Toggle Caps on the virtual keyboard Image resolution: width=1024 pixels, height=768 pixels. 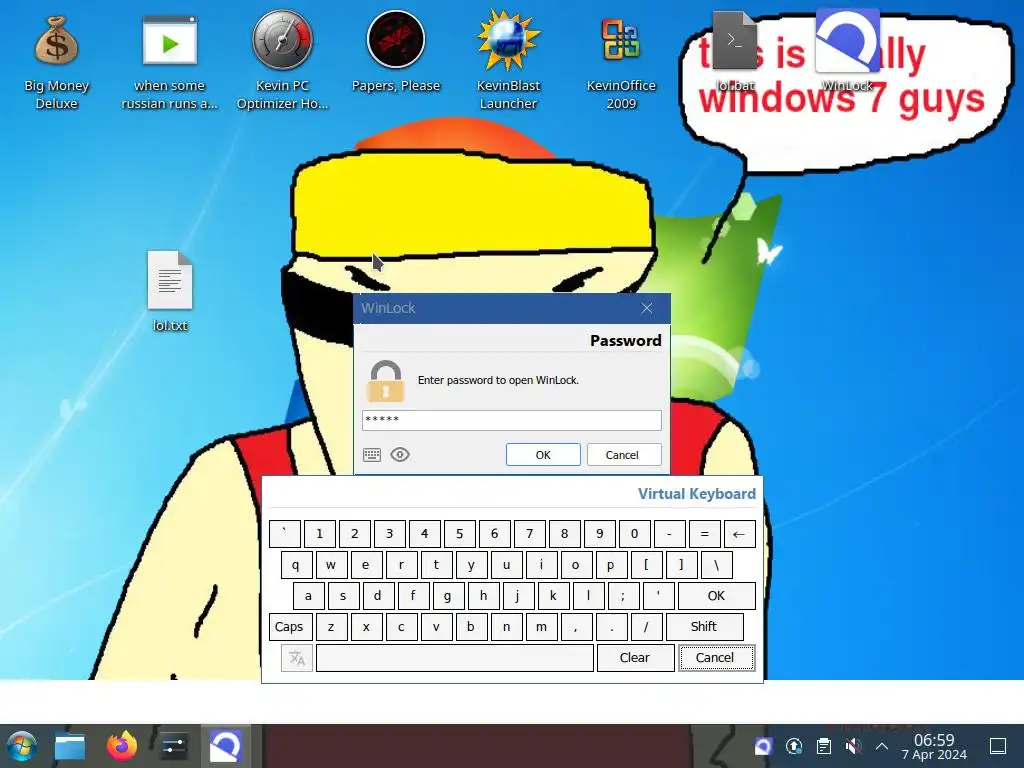(x=291, y=627)
